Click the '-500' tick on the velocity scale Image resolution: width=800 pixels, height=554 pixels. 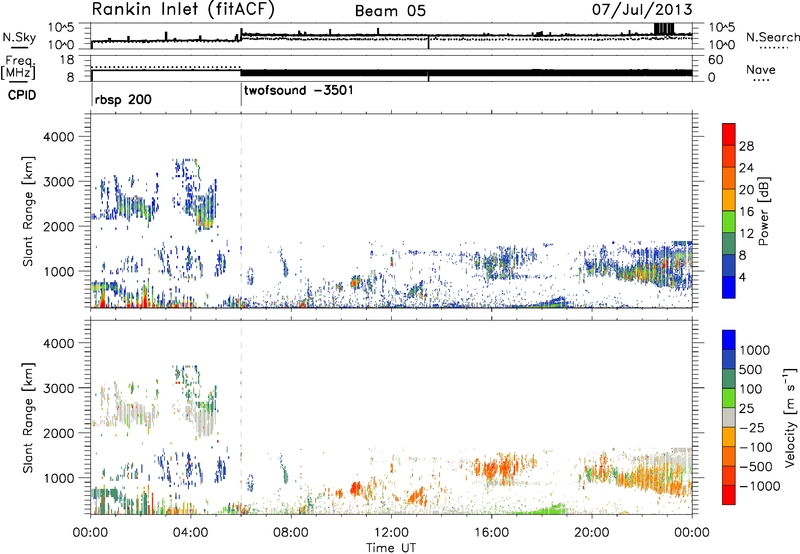(x=757, y=467)
